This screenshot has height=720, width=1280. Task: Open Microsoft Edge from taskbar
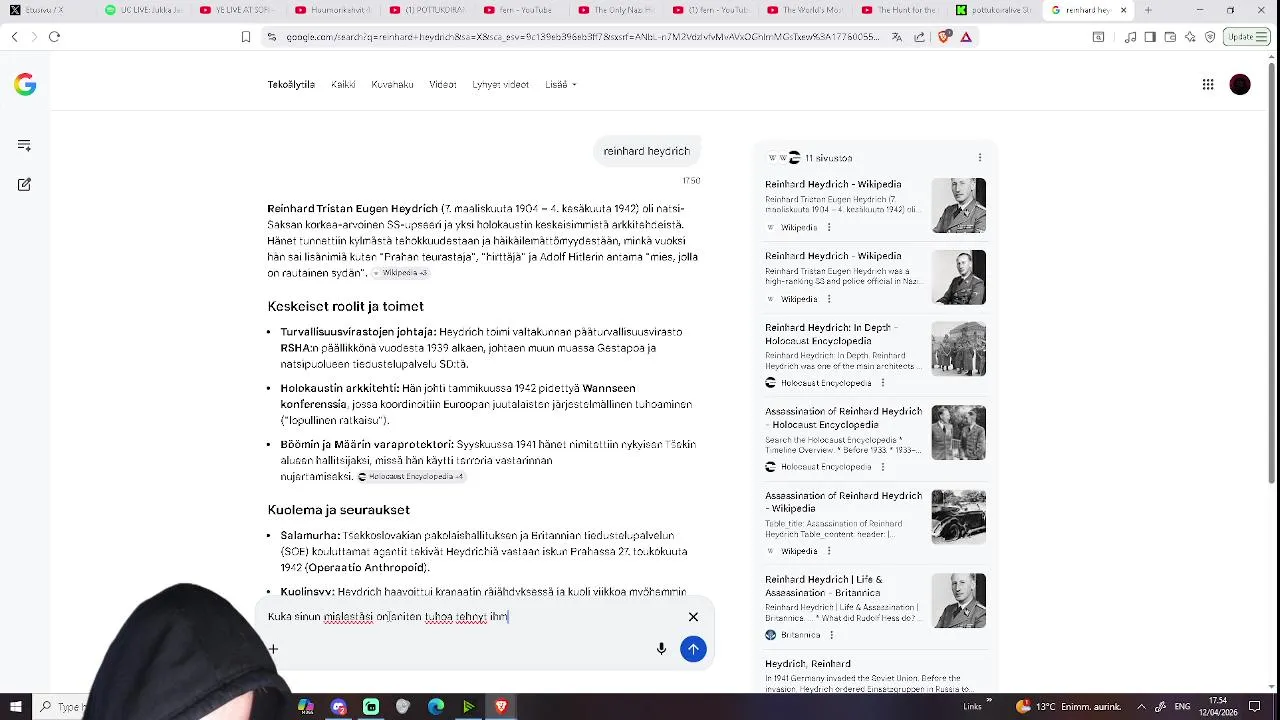pyautogui.click(x=436, y=707)
